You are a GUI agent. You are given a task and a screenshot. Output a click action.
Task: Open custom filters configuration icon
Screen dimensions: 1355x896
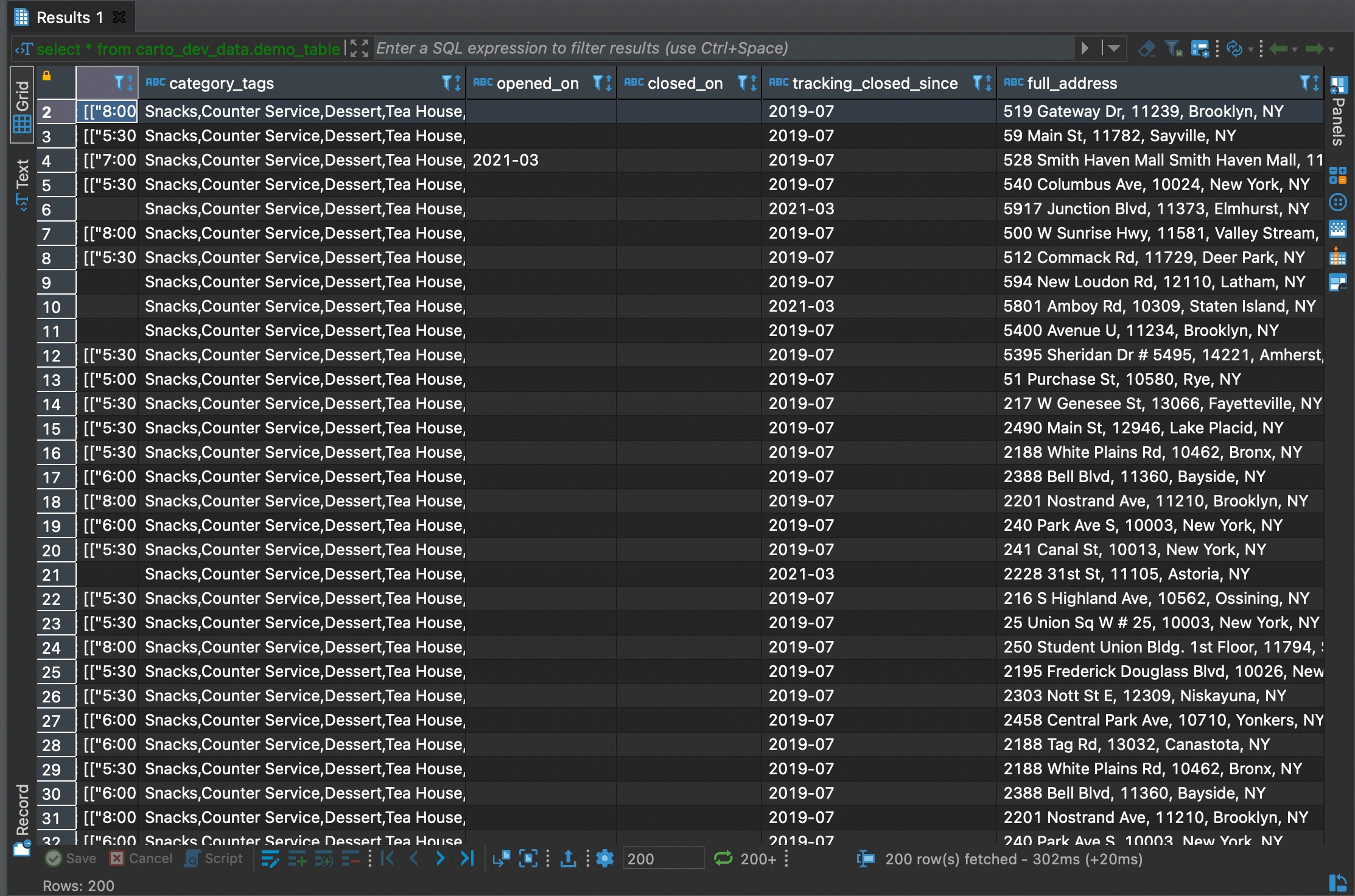(x=1200, y=49)
